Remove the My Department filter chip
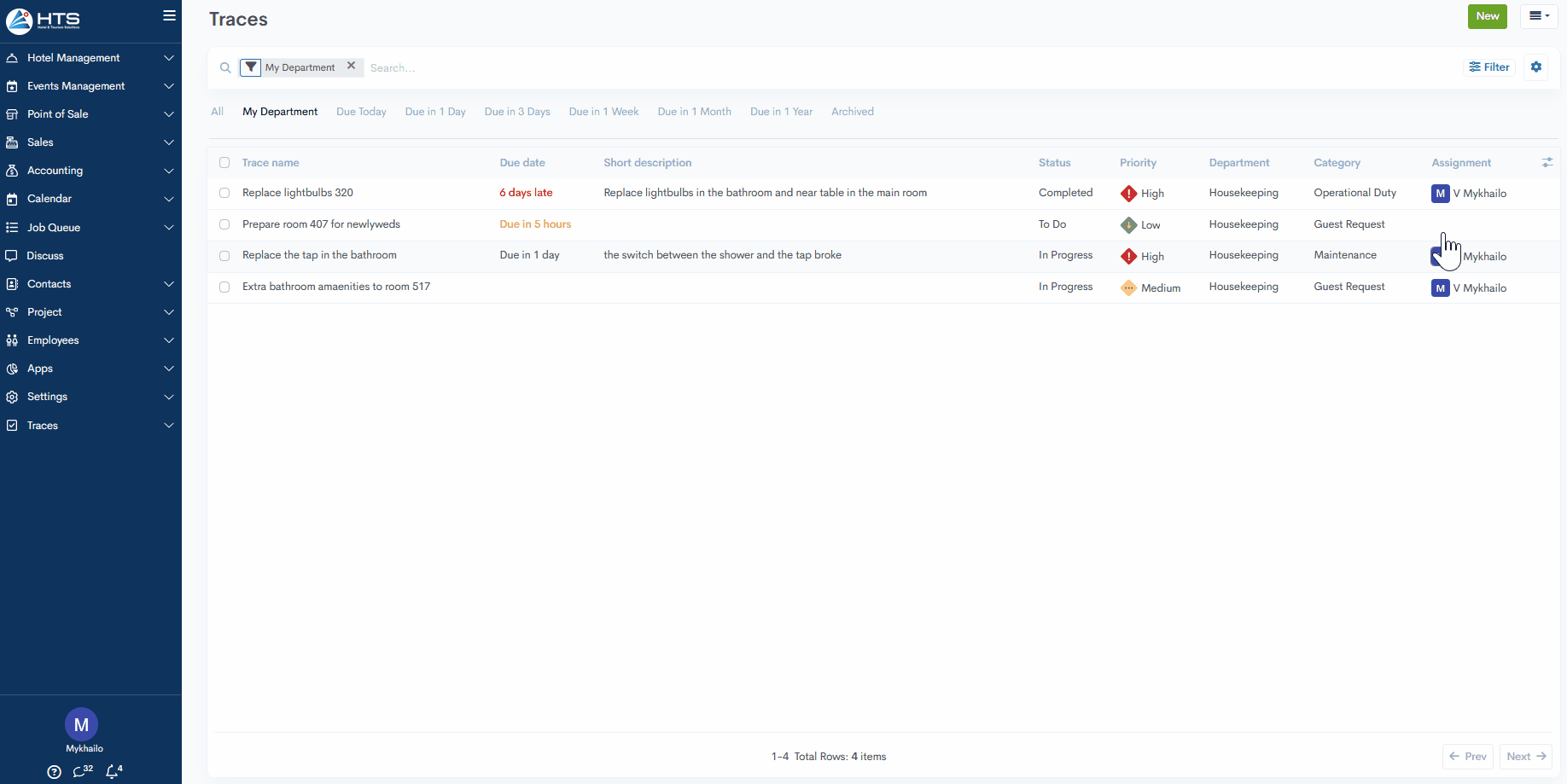The height and width of the screenshot is (784, 1567). (351, 66)
